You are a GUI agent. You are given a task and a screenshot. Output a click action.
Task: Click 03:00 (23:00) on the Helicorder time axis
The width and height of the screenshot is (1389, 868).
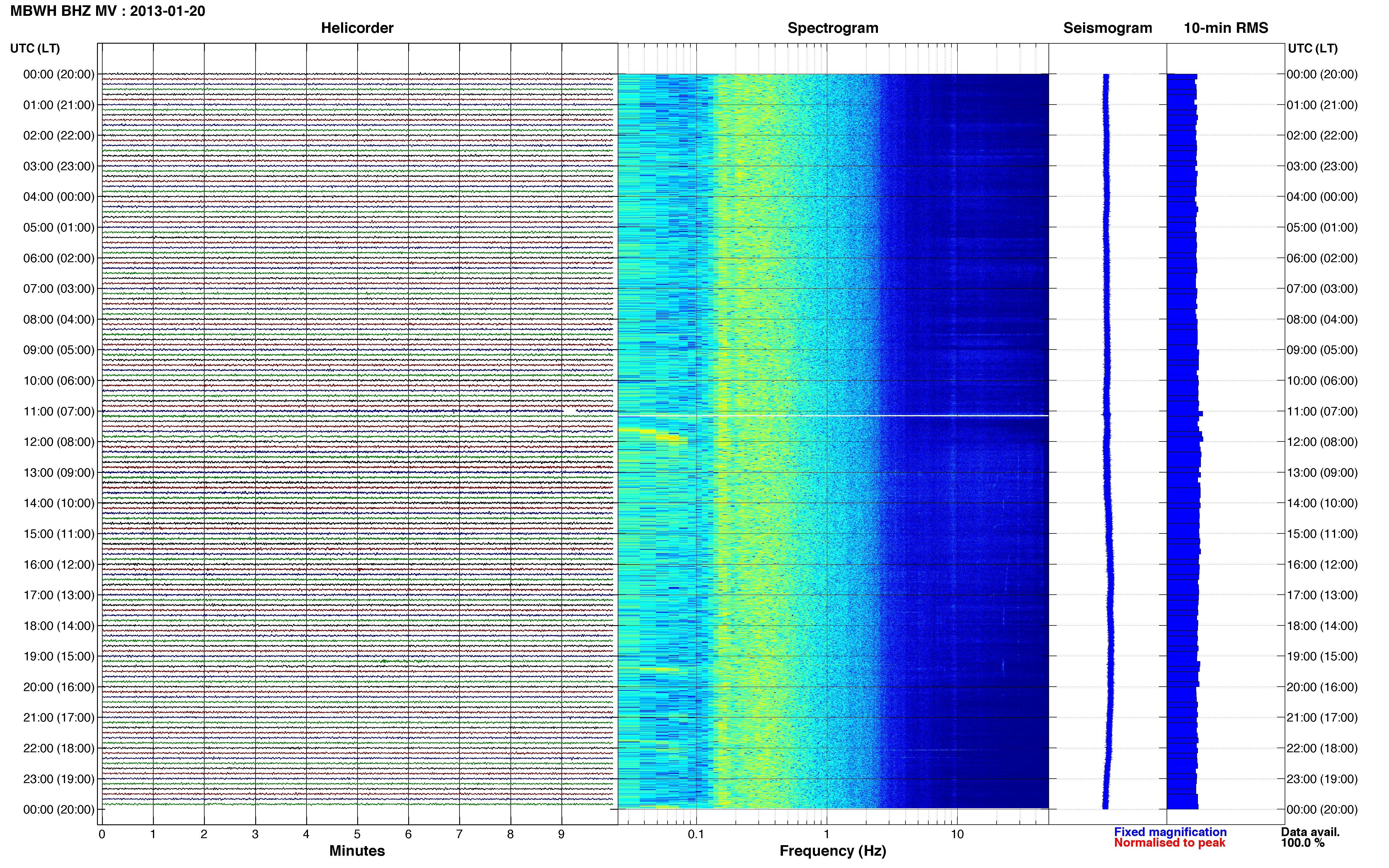(x=59, y=166)
